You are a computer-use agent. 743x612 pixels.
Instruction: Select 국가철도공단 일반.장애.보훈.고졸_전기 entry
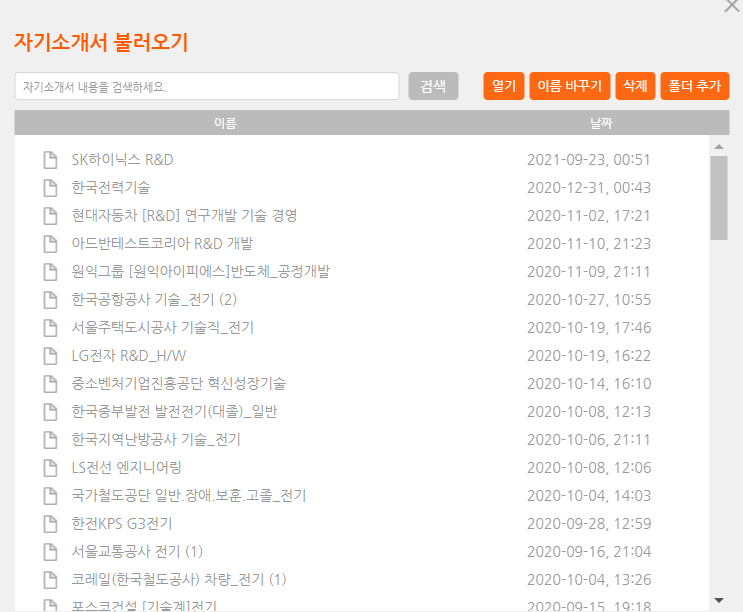[x=189, y=495]
